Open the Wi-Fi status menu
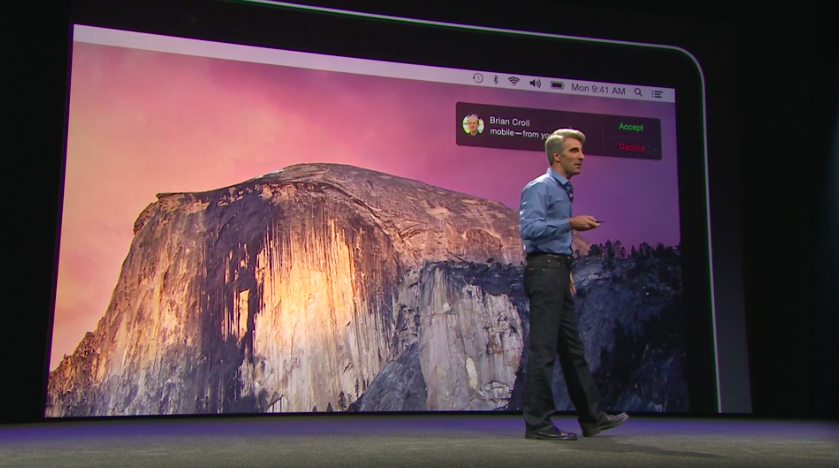Screen dimensions: 839x468 click(514, 81)
